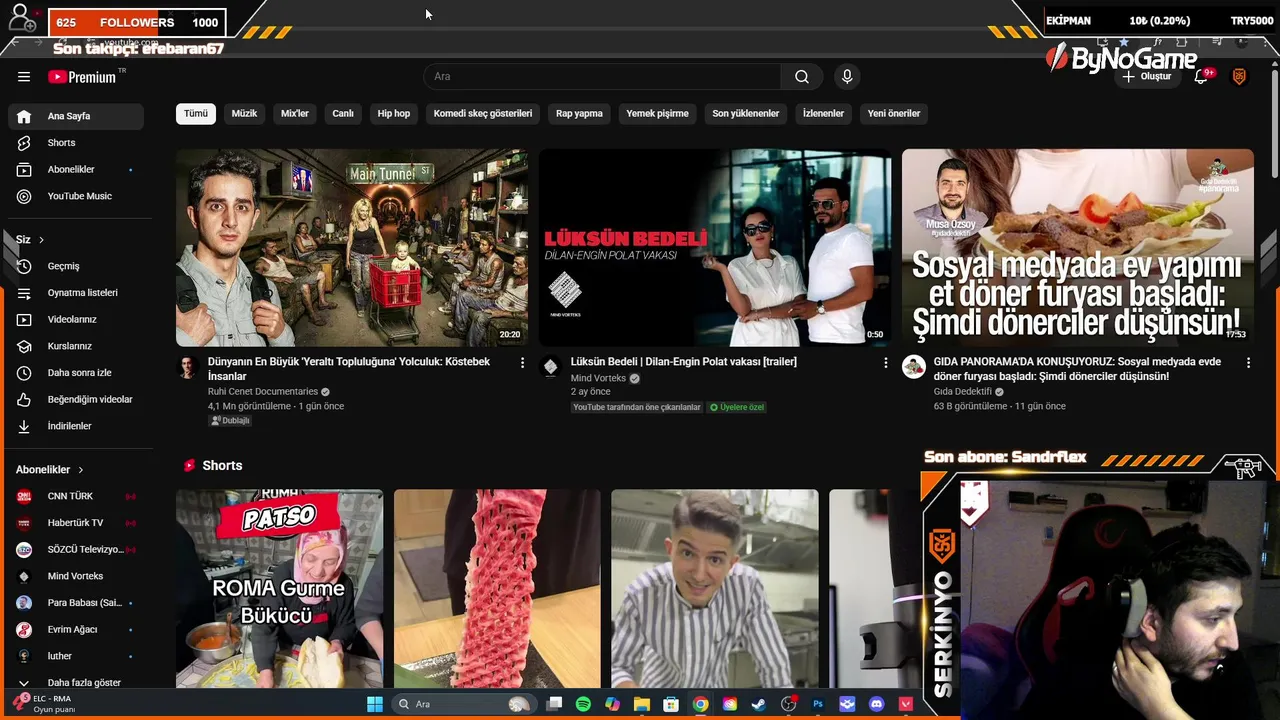Open the Windows Start menu
Screen dimensions: 1280x720
pos(374,704)
